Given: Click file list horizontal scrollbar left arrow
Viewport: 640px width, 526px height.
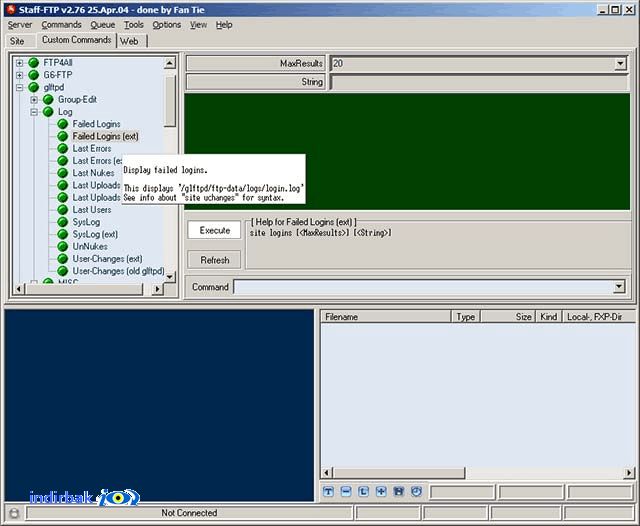Looking at the screenshot, I should tap(326, 473).
